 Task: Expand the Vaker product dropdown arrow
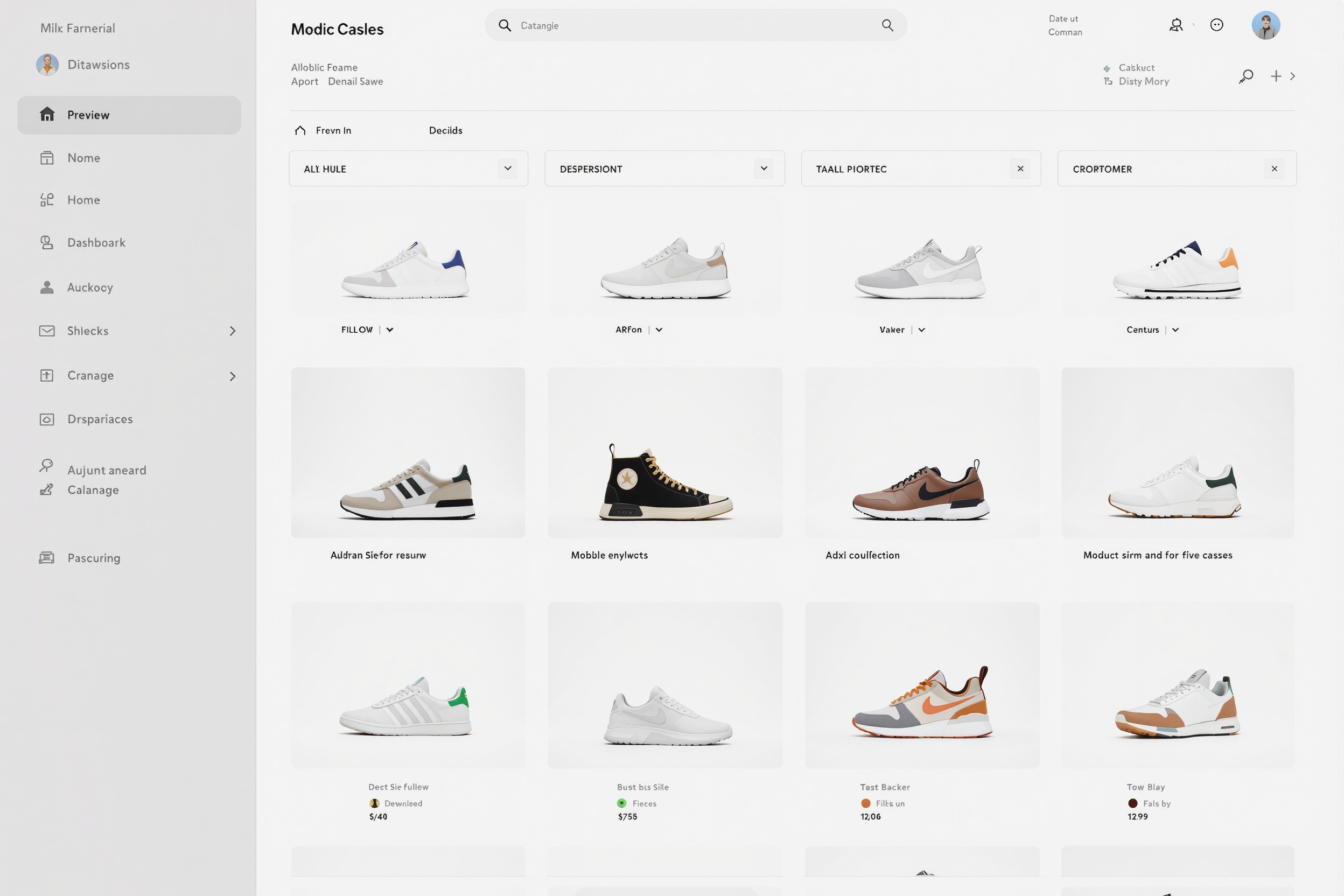tap(922, 330)
